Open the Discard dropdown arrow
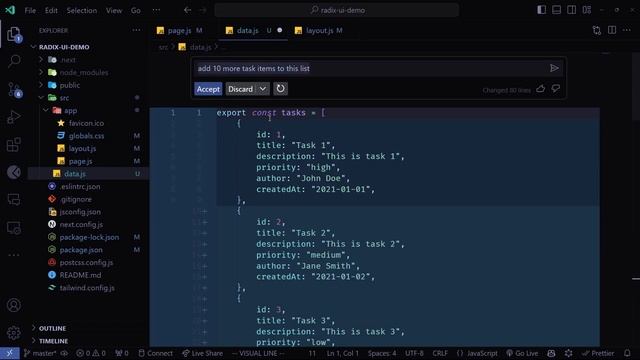 (263, 89)
